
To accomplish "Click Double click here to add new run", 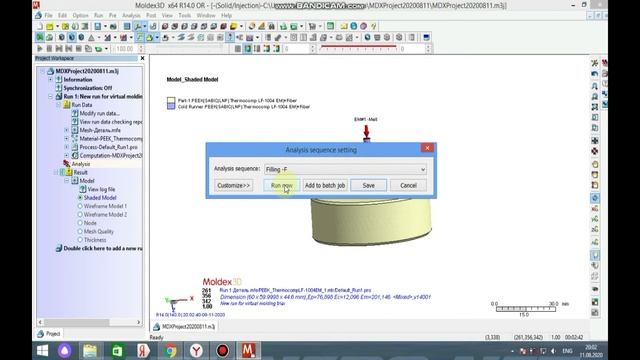I will [103, 248].
